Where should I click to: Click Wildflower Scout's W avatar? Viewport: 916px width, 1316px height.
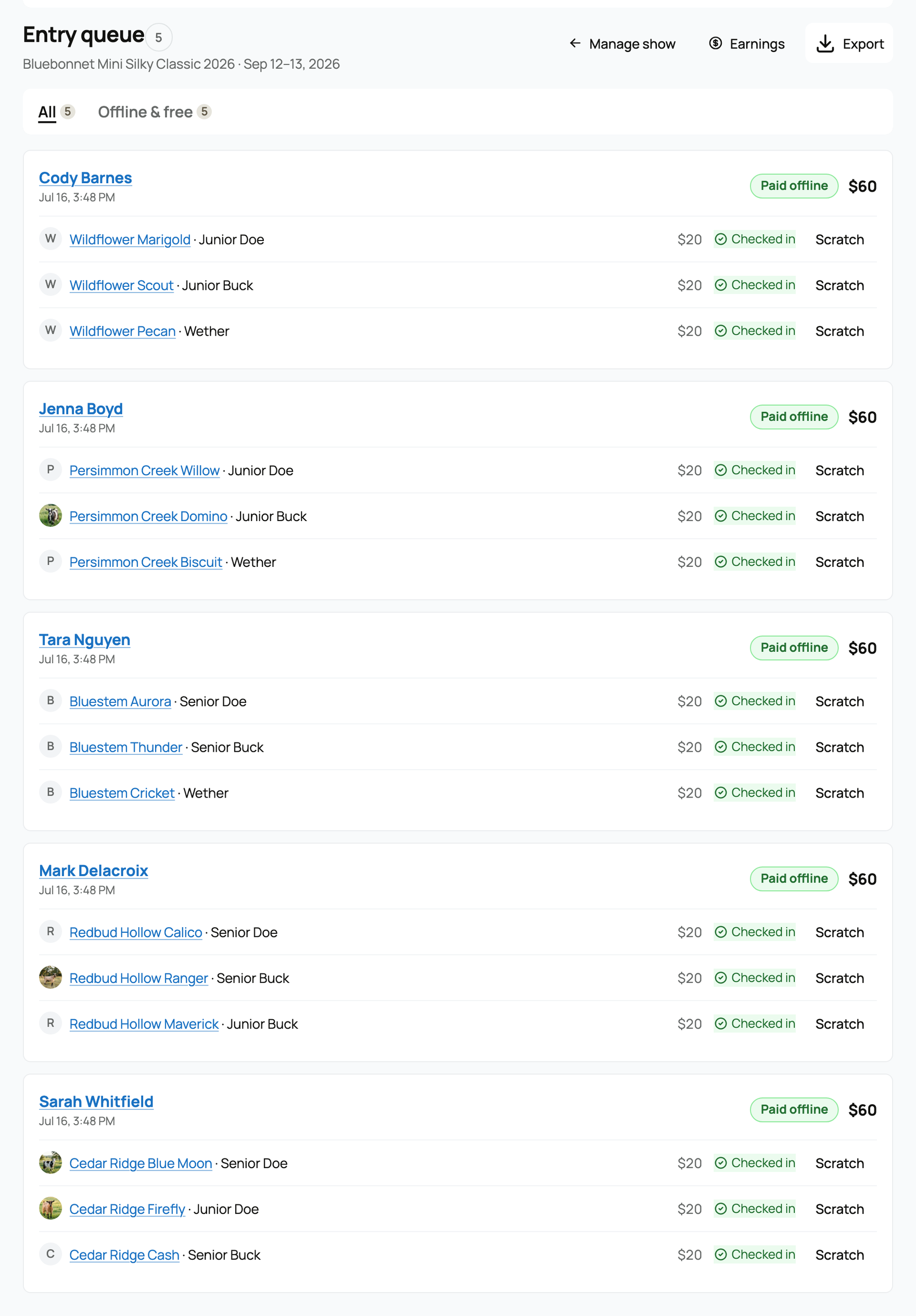coord(50,284)
